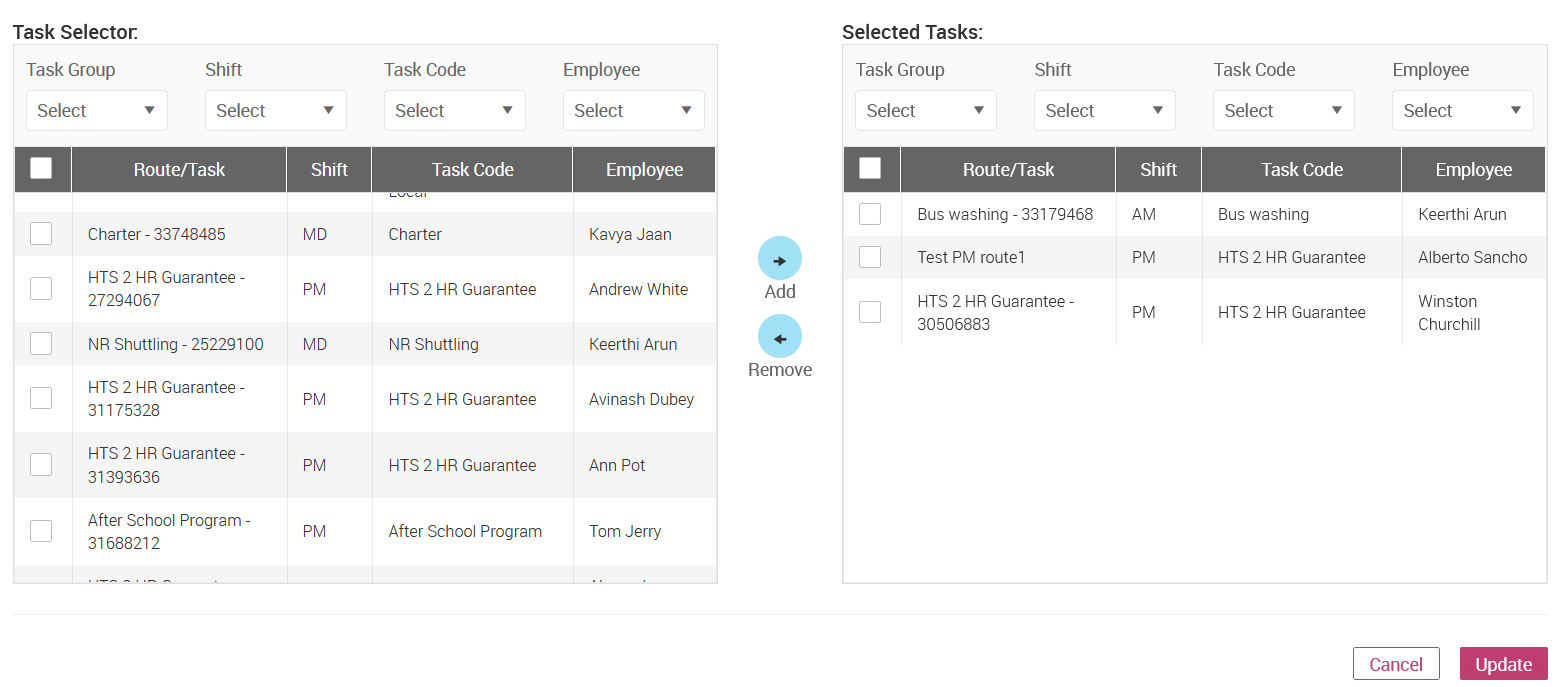Open Employee dropdown in Selected Tasks
The height and width of the screenshot is (687, 1554).
1462,111
